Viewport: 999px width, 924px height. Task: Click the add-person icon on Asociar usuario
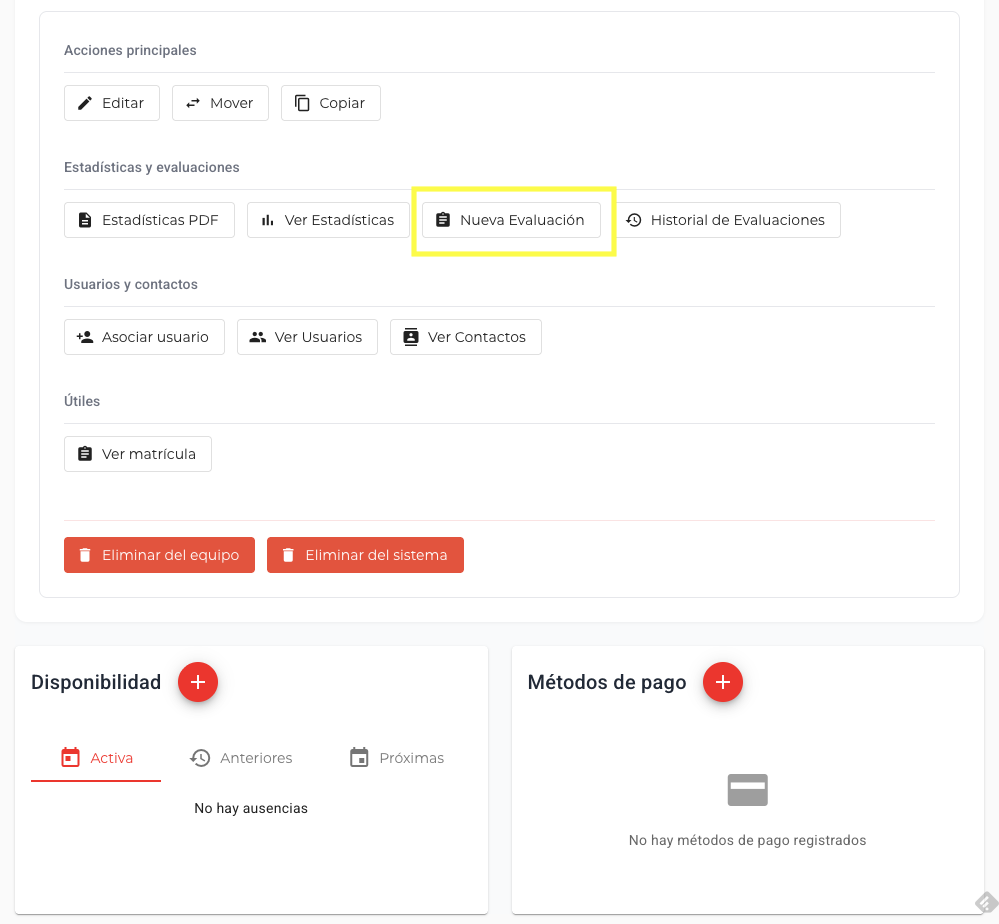coord(84,337)
